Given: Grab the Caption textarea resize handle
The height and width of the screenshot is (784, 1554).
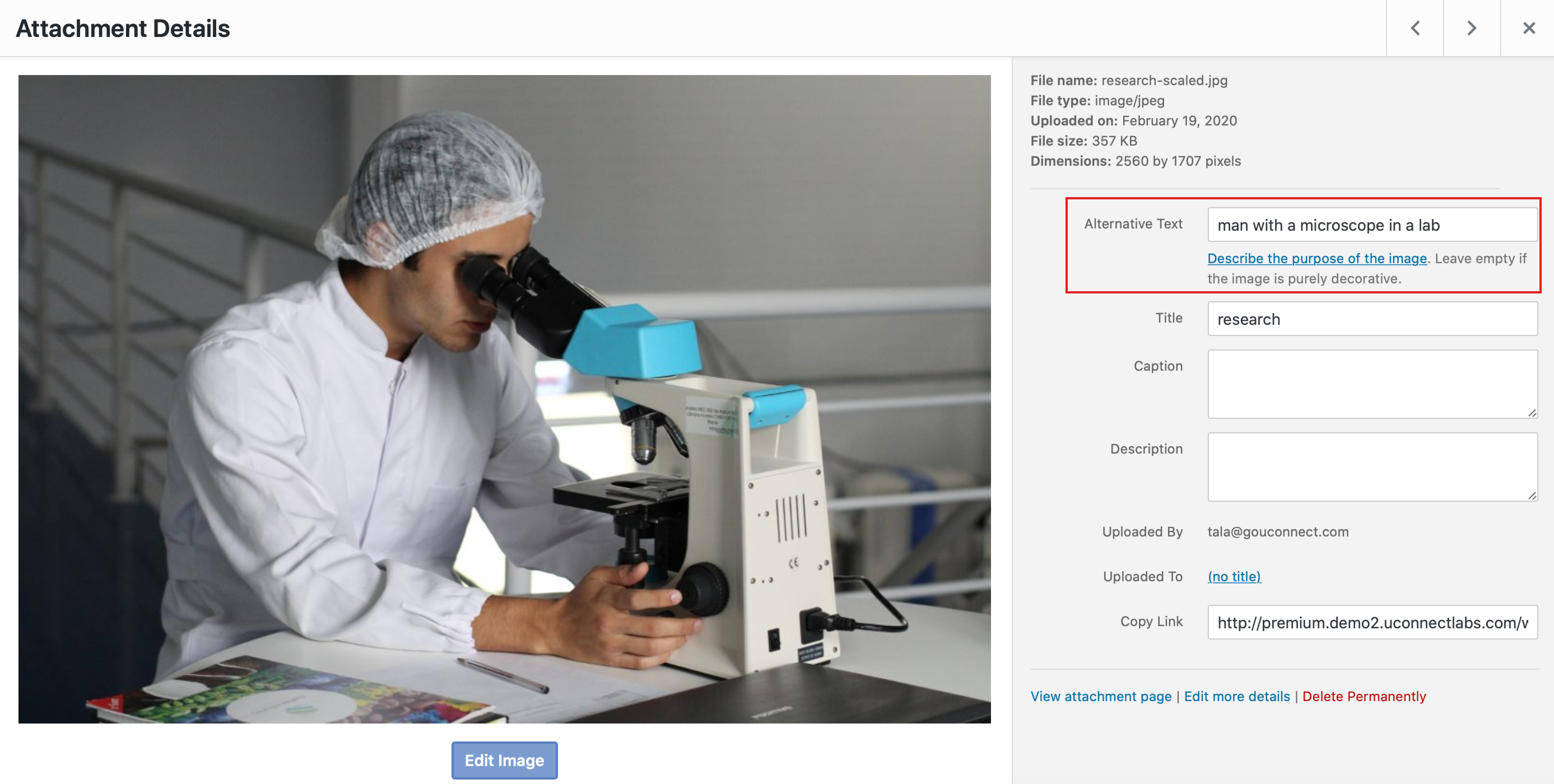Looking at the screenshot, I should 1532,413.
